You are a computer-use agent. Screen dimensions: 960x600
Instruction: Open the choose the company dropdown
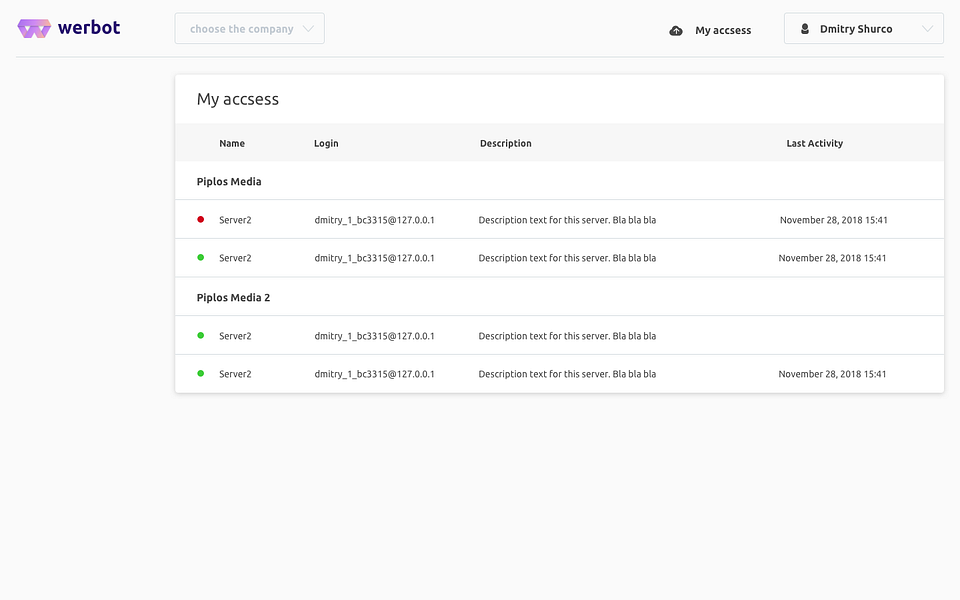point(249,28)
